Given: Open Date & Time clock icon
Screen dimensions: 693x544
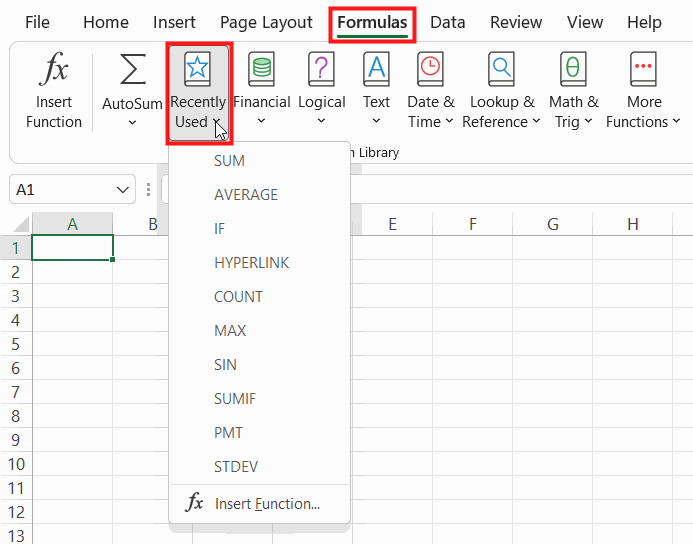Looking at the screenshot, I should (430, 69).
